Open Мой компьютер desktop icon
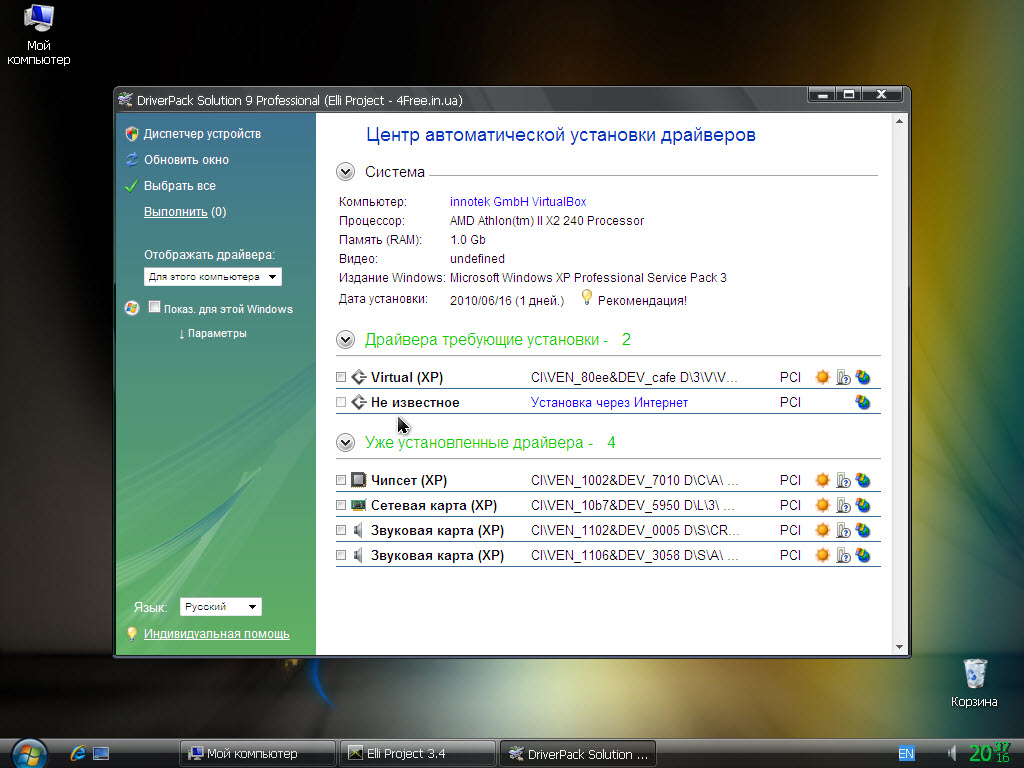 pos(39,35)
